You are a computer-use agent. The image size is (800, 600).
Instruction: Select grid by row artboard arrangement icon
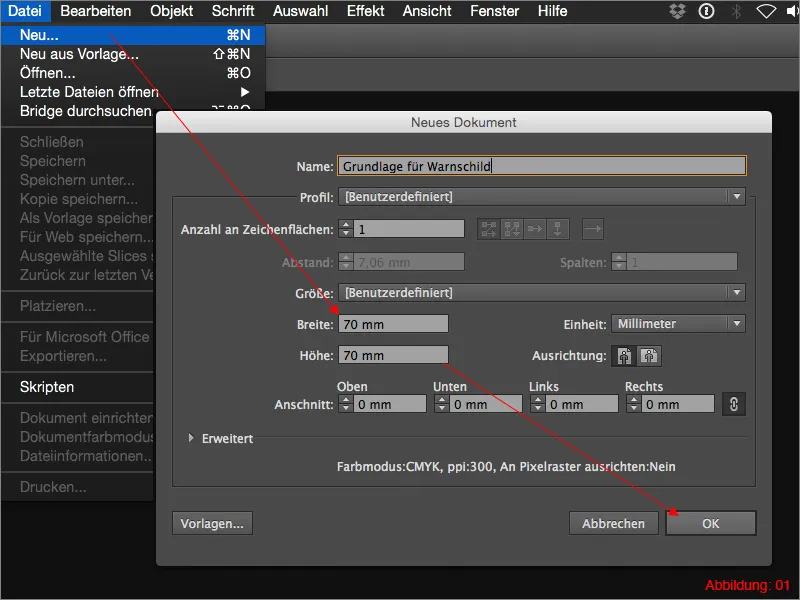coord(488,229)
